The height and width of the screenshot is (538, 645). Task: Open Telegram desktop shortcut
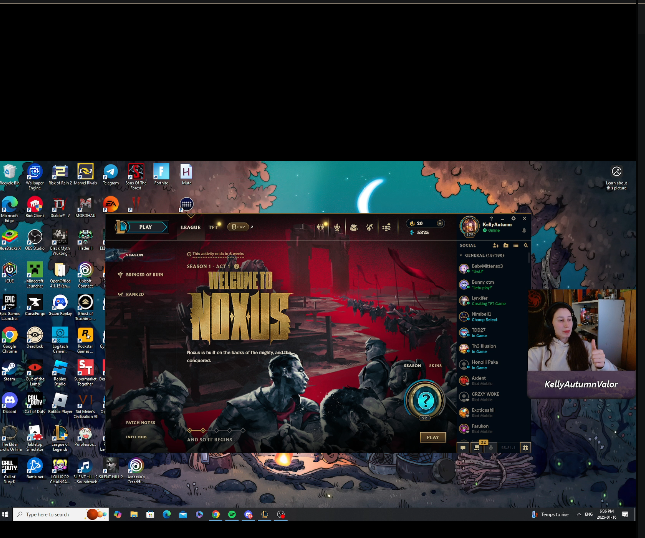[110, 174]
